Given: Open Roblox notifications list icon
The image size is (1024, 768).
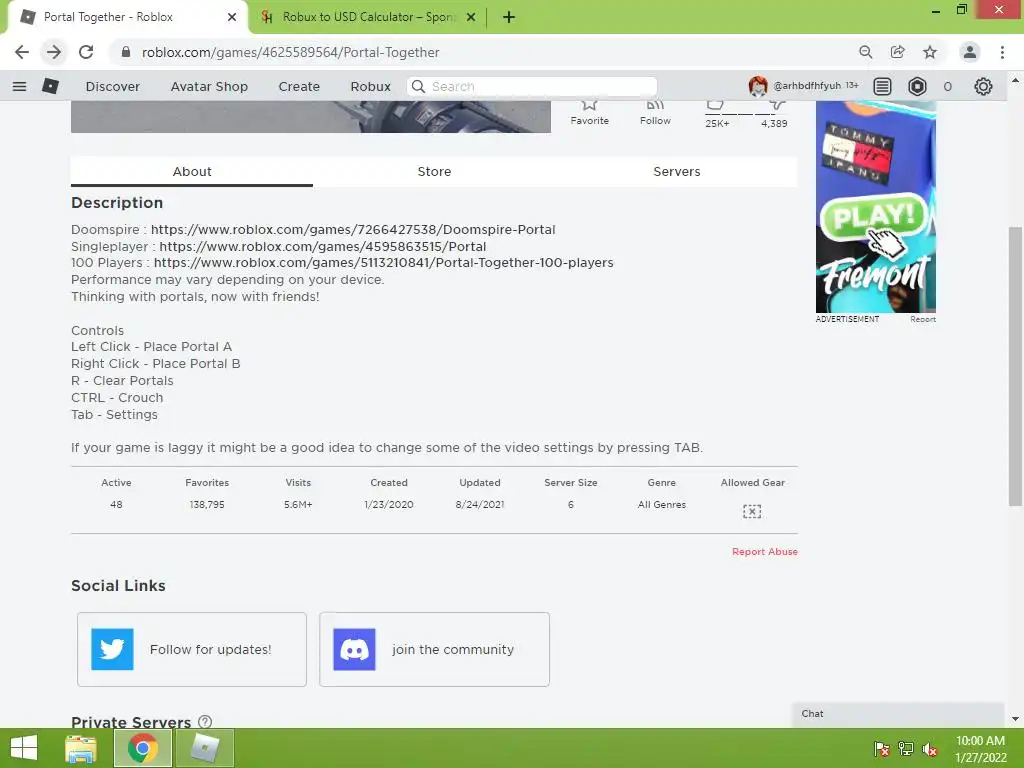Looking at the screenshot, I should pos(882,86).
